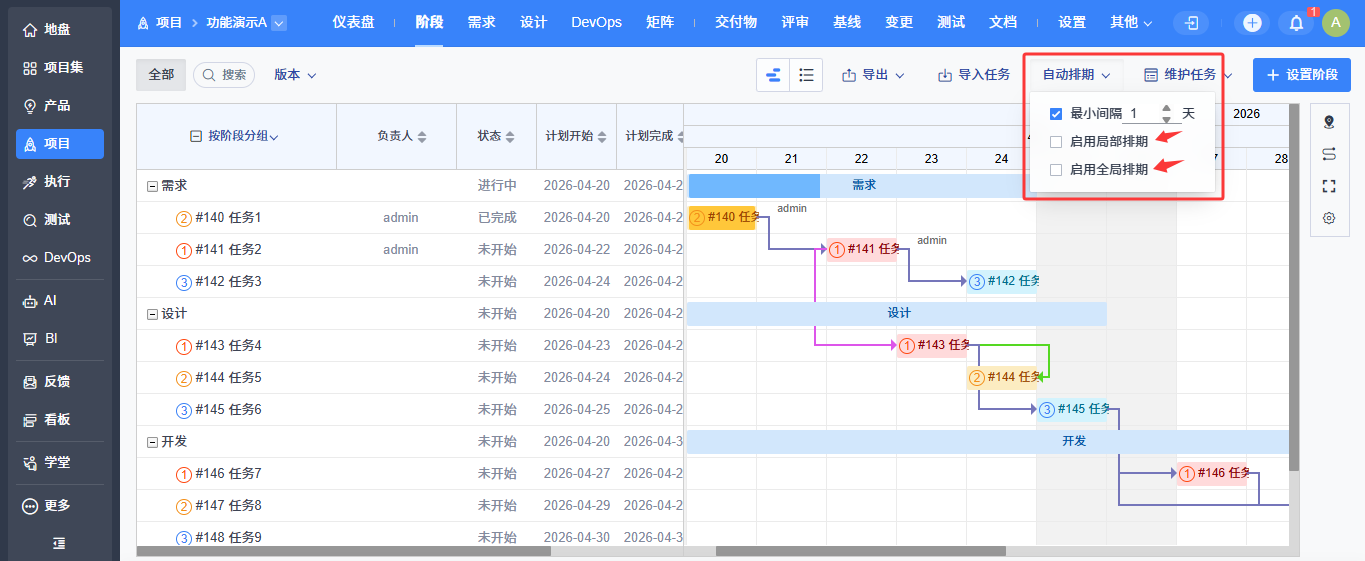1365x561 pixels.
Task: Open DevOps in the left sidebar
Action: click(x=60, y=257)
